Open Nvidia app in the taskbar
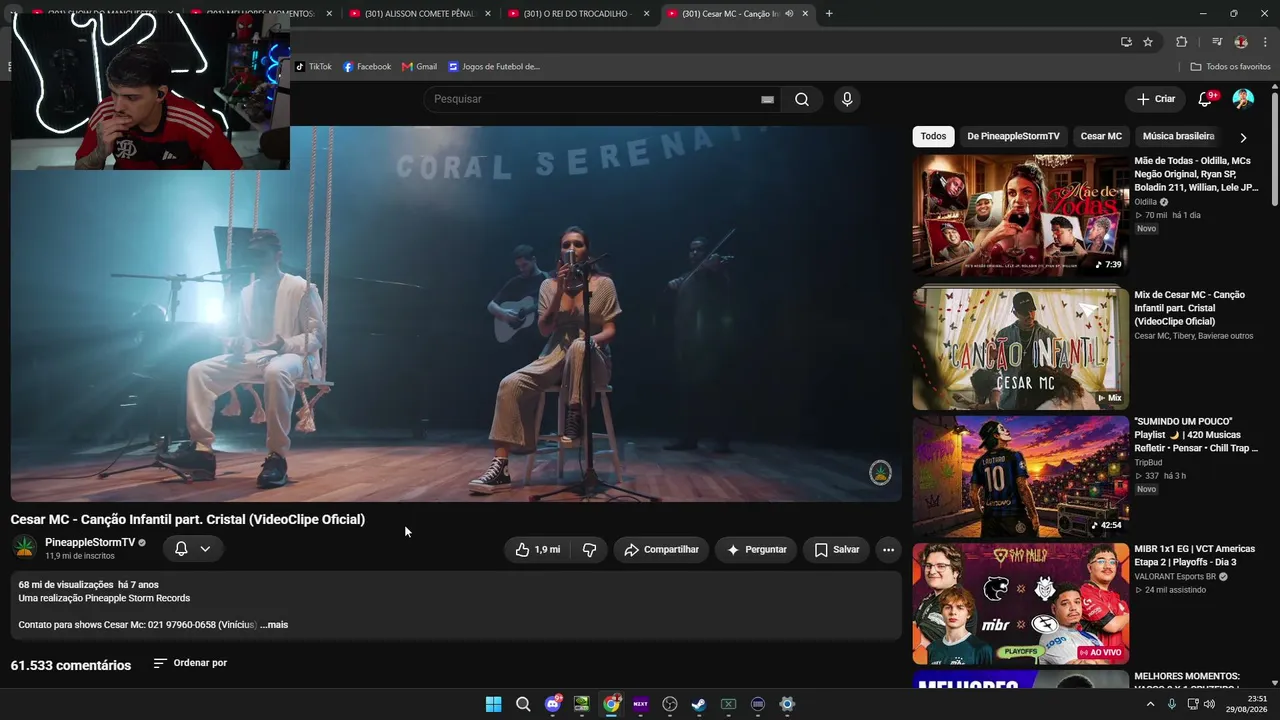 coord(582,704)
